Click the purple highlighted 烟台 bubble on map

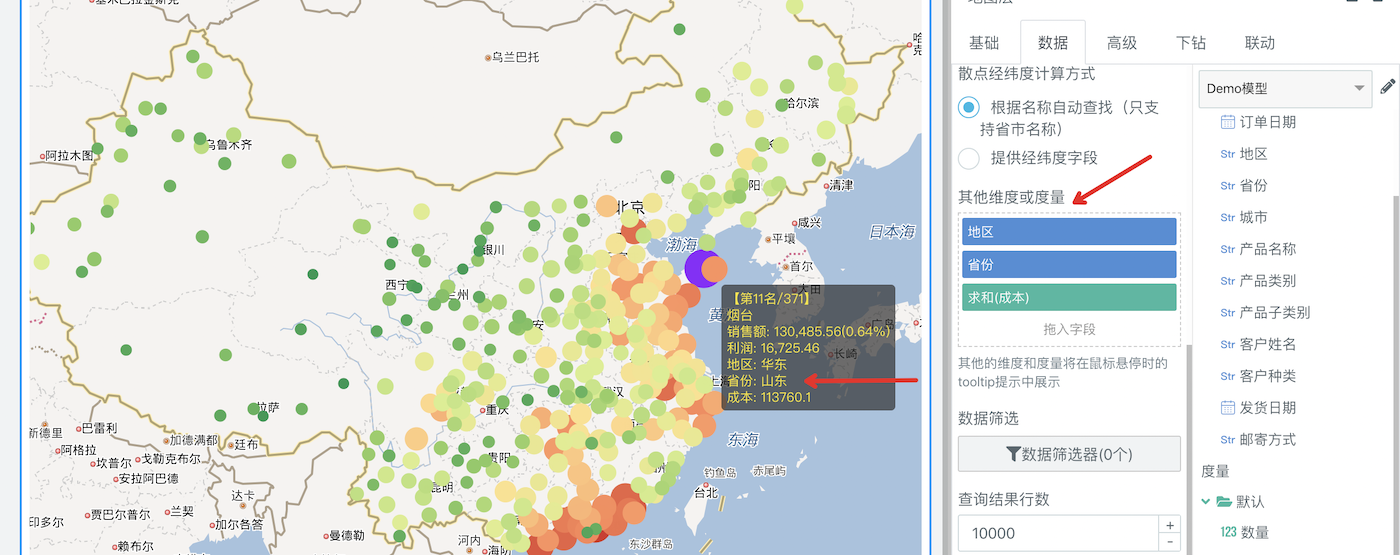coord(702,268)
